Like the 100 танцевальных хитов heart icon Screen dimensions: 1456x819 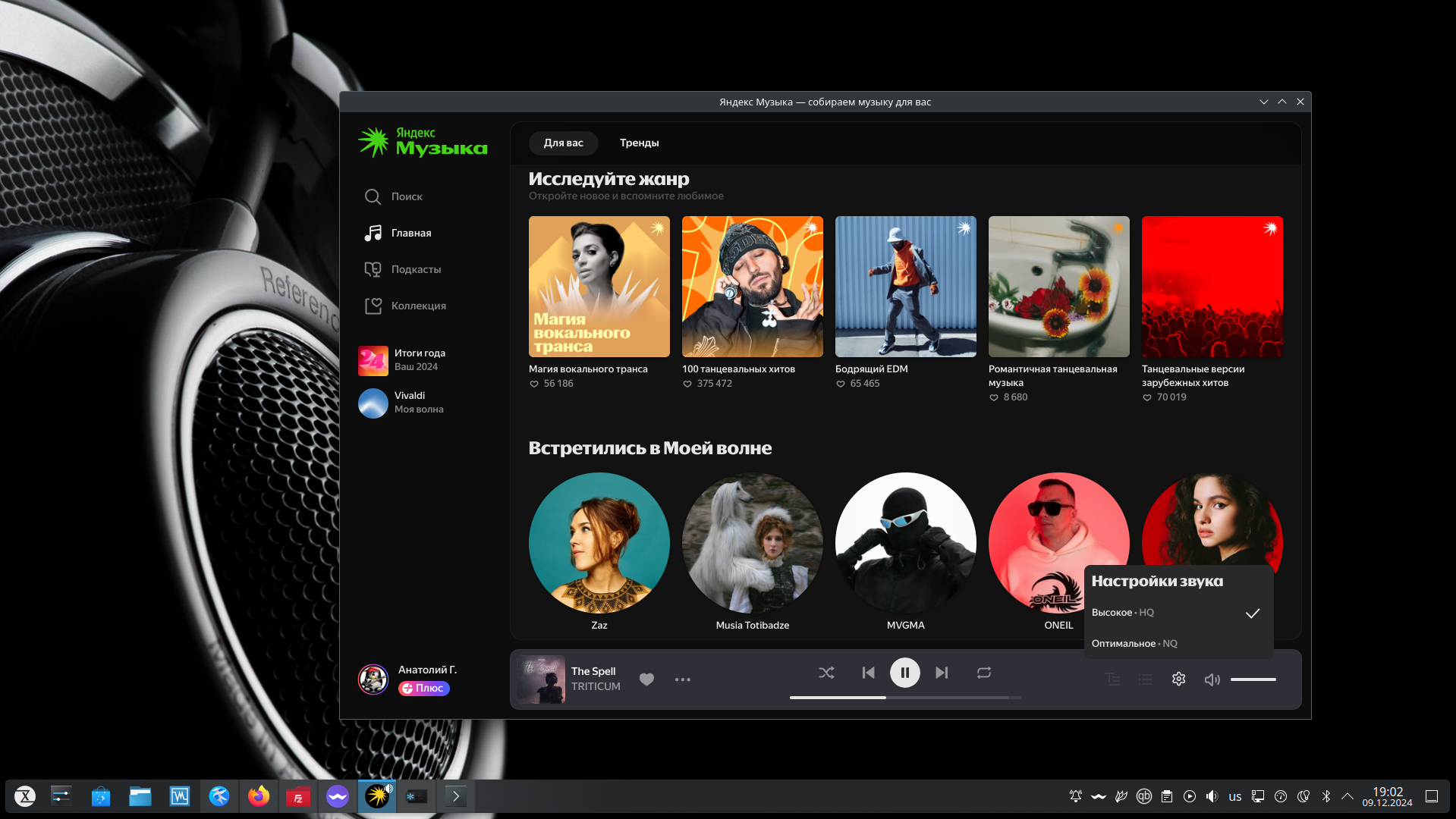[x=687, y=384]
